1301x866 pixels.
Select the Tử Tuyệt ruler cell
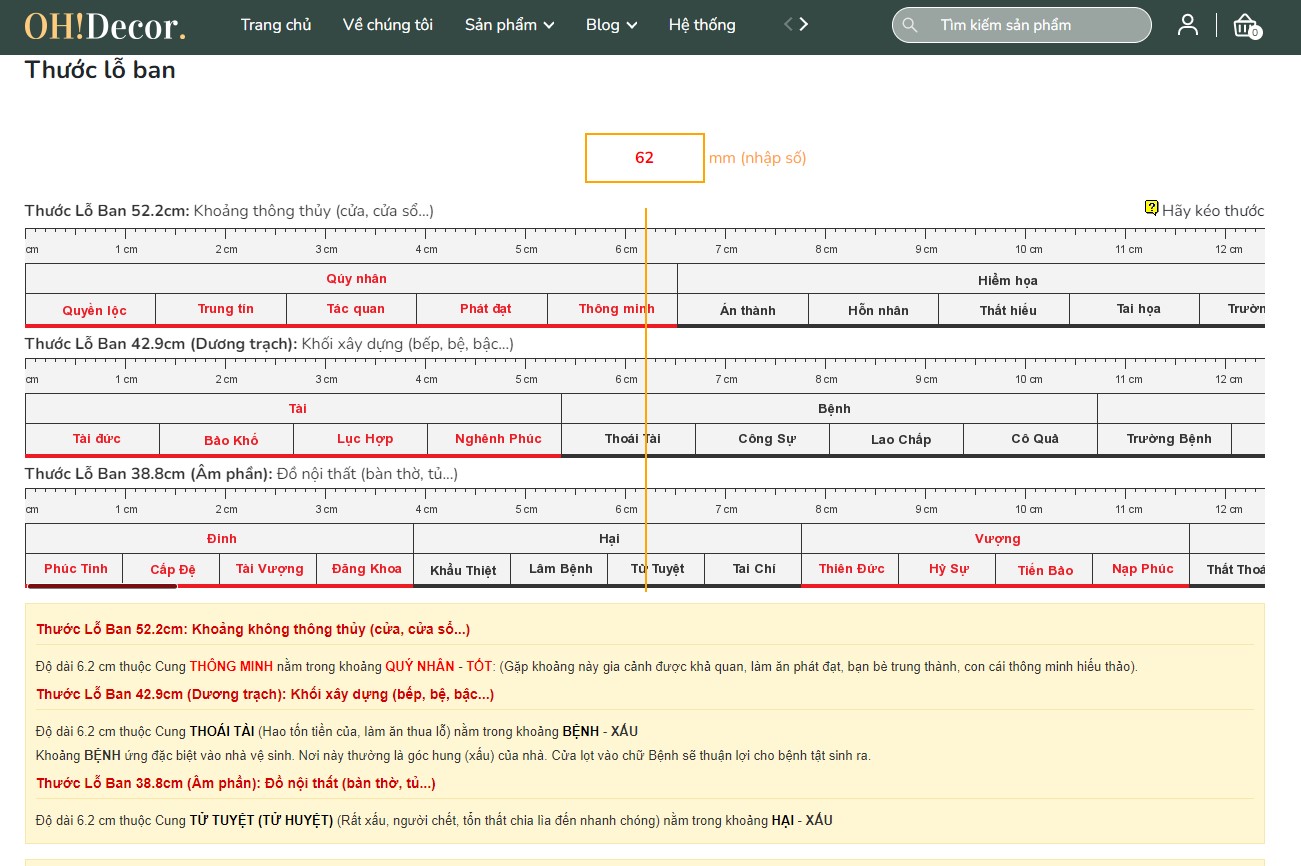(656, 569)
